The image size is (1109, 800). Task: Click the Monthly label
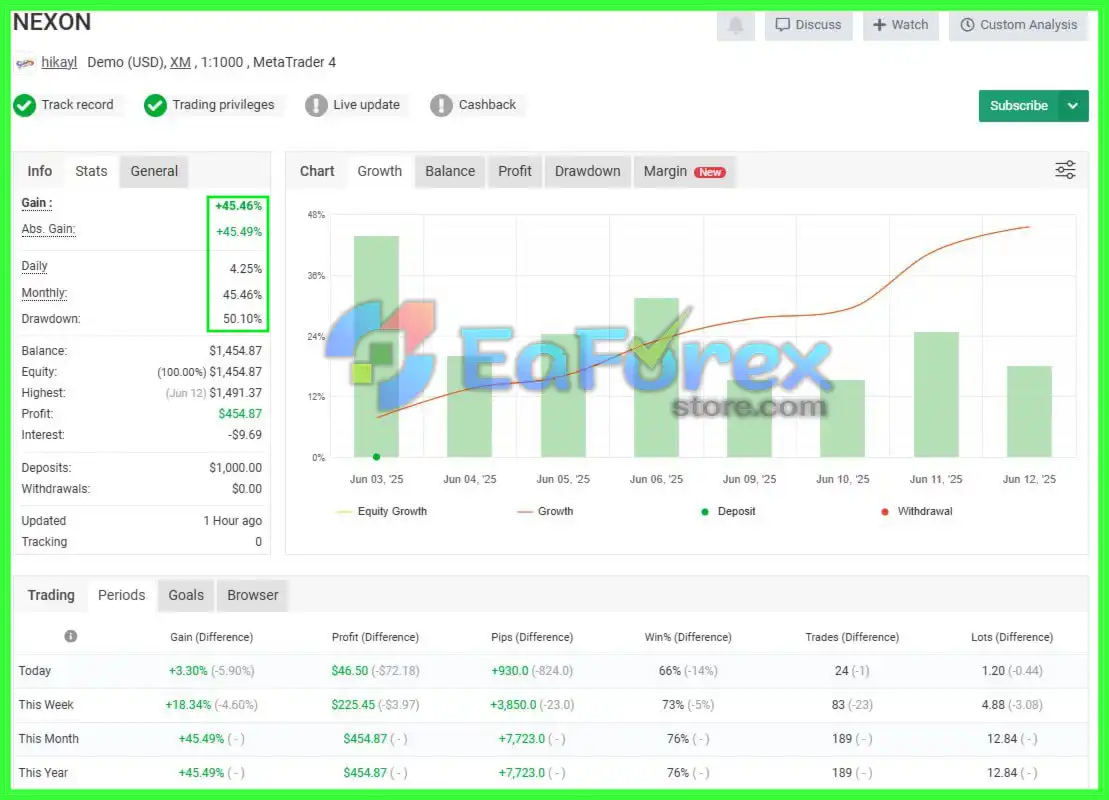(44, 294)
